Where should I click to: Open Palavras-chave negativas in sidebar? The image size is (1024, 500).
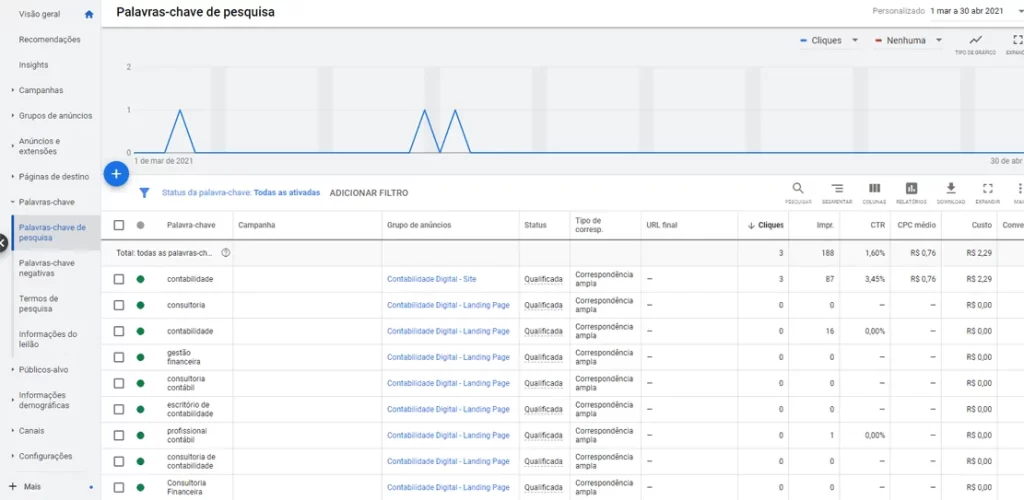[46, 268]
